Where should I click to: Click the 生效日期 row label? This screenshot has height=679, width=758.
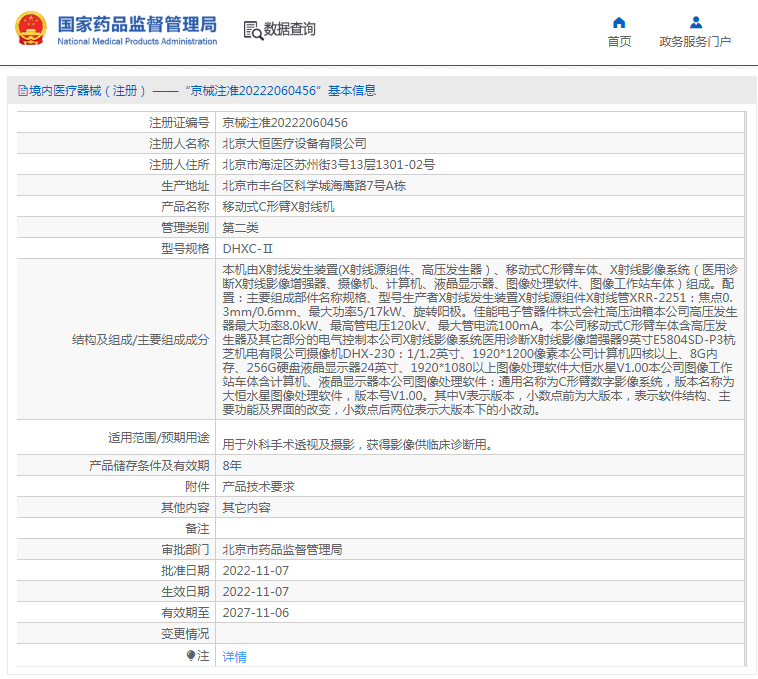tap(185, 592)
